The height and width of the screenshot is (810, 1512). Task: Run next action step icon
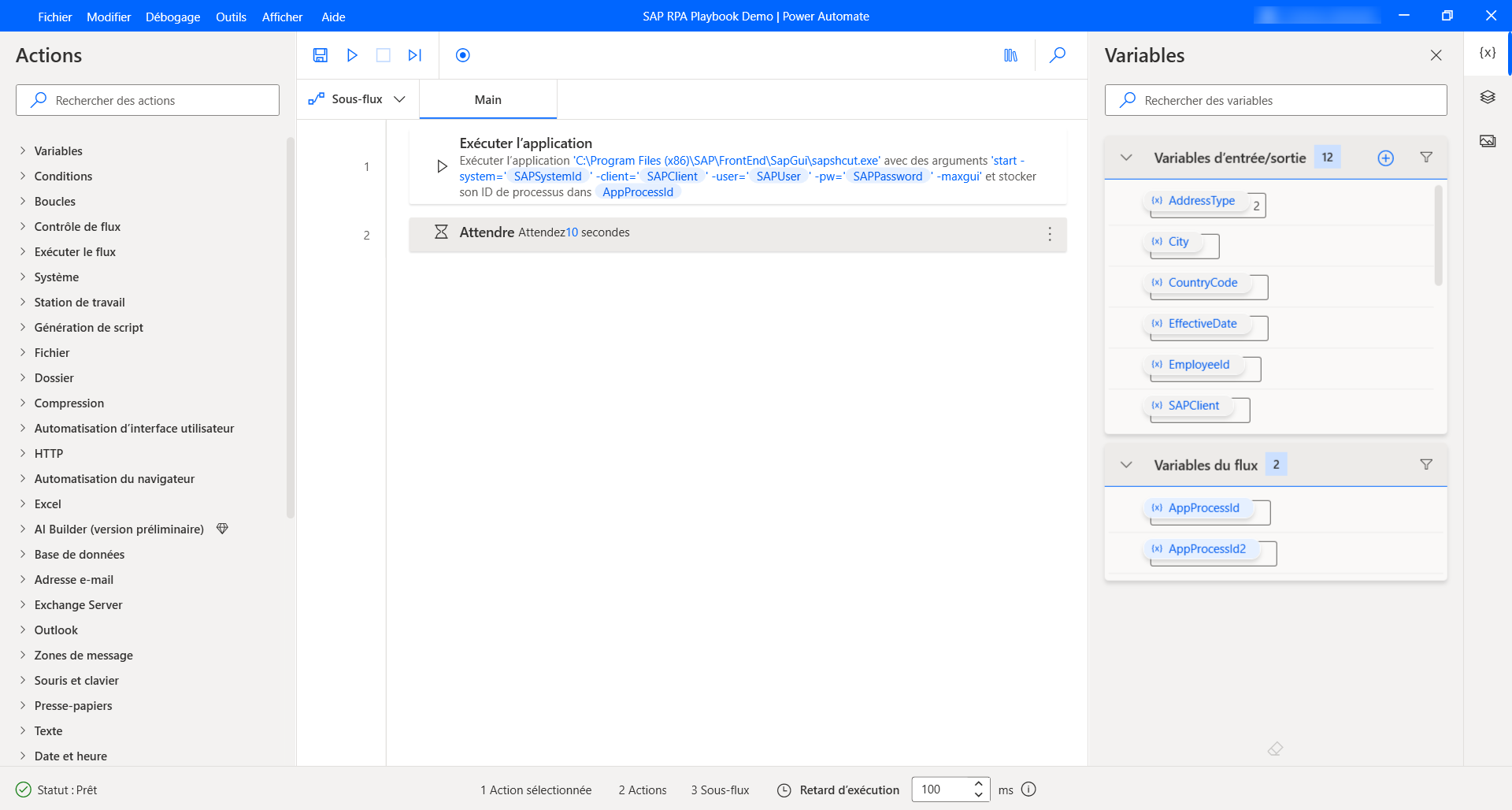pyautogui.click(x=415, y=55)
